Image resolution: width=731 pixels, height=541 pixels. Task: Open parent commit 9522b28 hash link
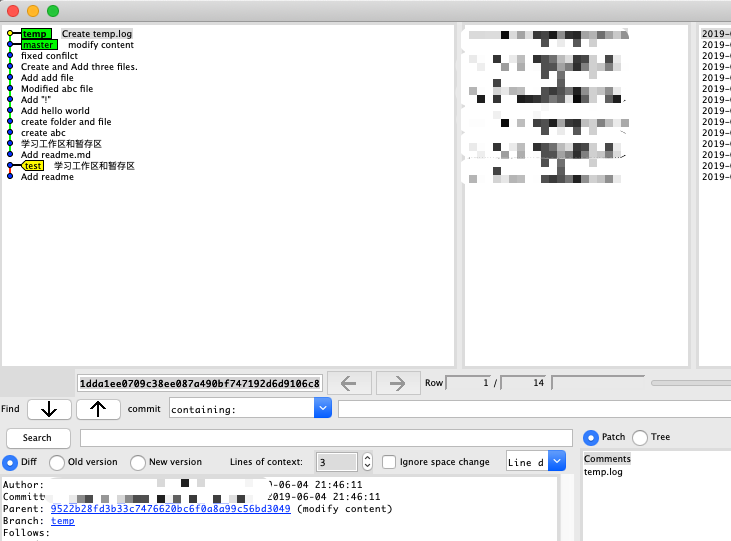(170, 508)
